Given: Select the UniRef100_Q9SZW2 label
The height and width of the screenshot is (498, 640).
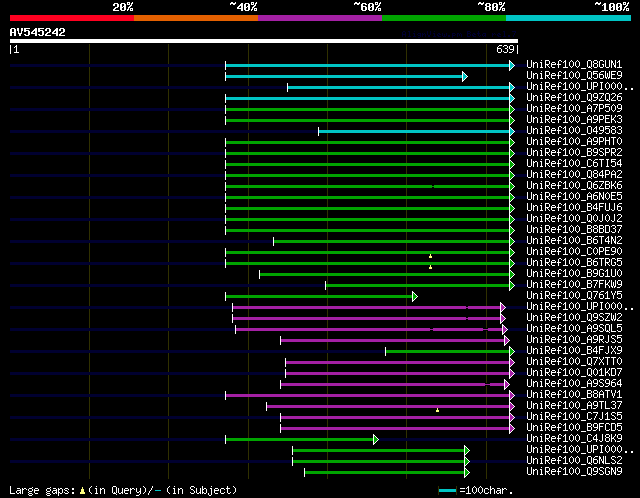Looking at the screenshot, I should [574, 318].
